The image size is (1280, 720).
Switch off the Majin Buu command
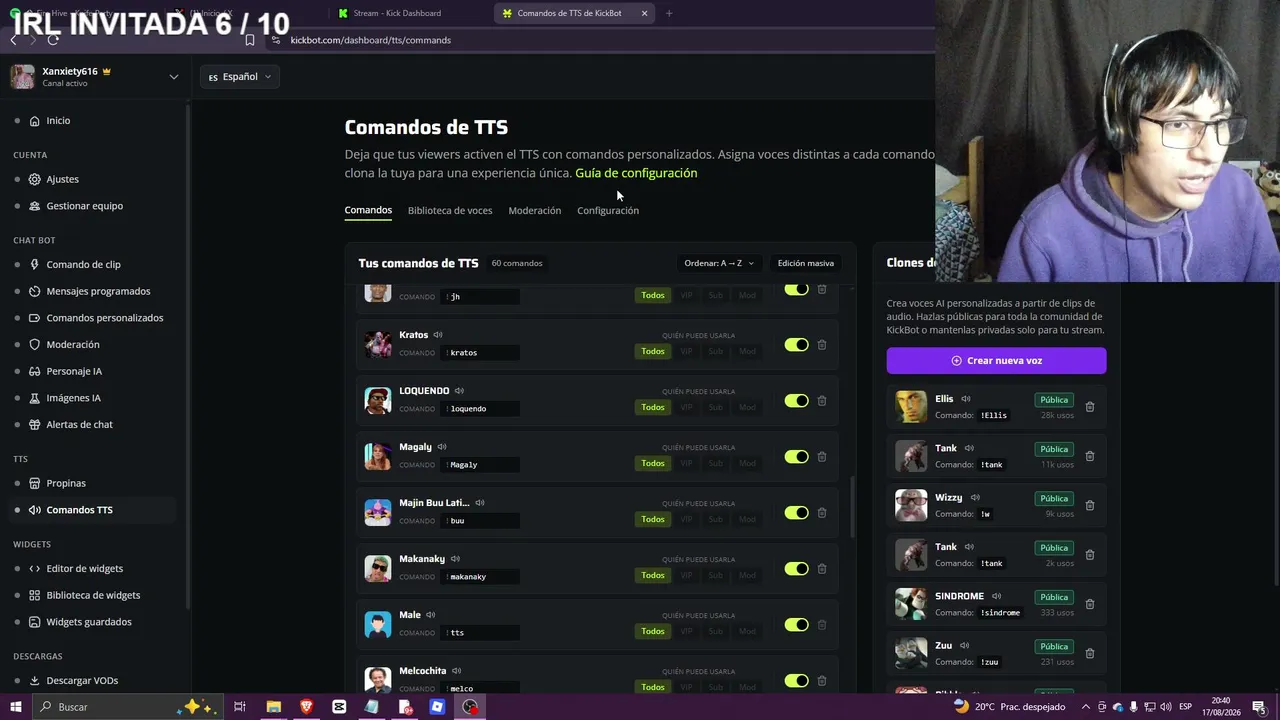(796, 513)
